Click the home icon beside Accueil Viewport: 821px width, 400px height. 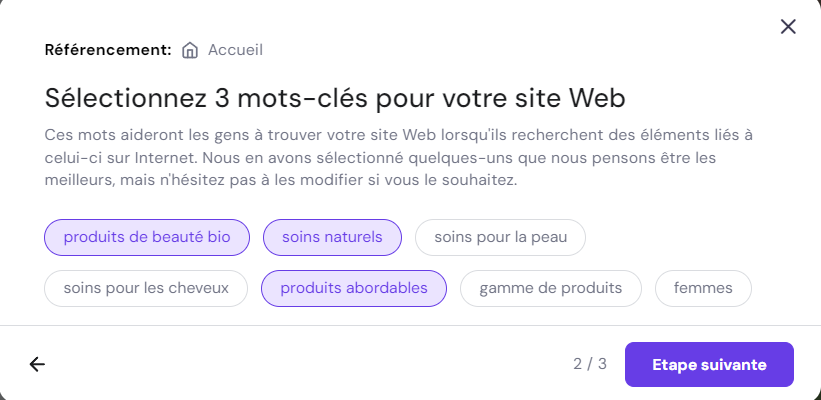point(190,50)
